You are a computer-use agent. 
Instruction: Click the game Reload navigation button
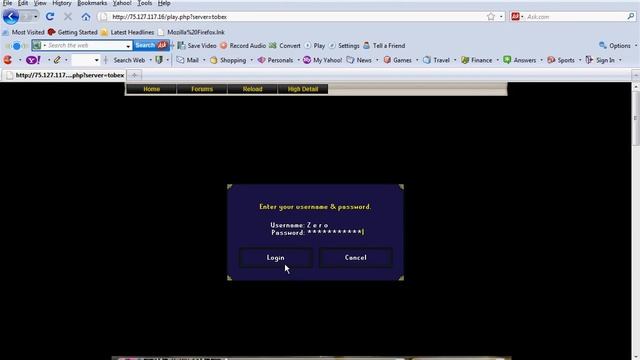pyautogui.click(x=252, y=89)
